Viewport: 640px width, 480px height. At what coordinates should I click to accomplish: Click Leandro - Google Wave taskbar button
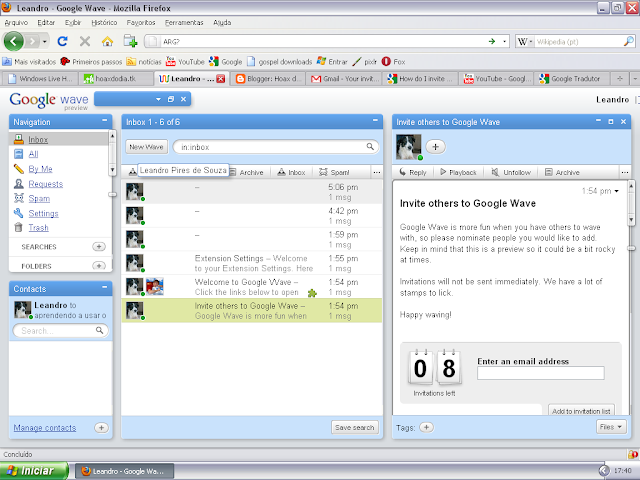pos(124,471)
